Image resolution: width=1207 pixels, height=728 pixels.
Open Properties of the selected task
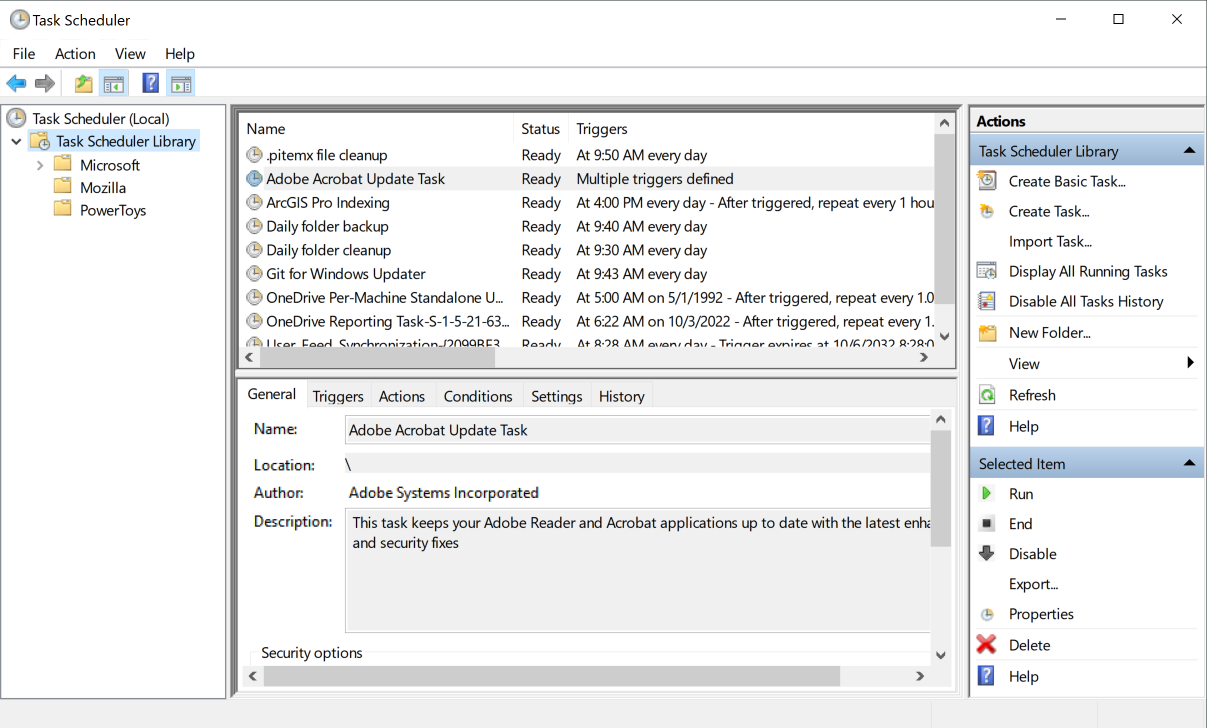[x=1042, y=613]
